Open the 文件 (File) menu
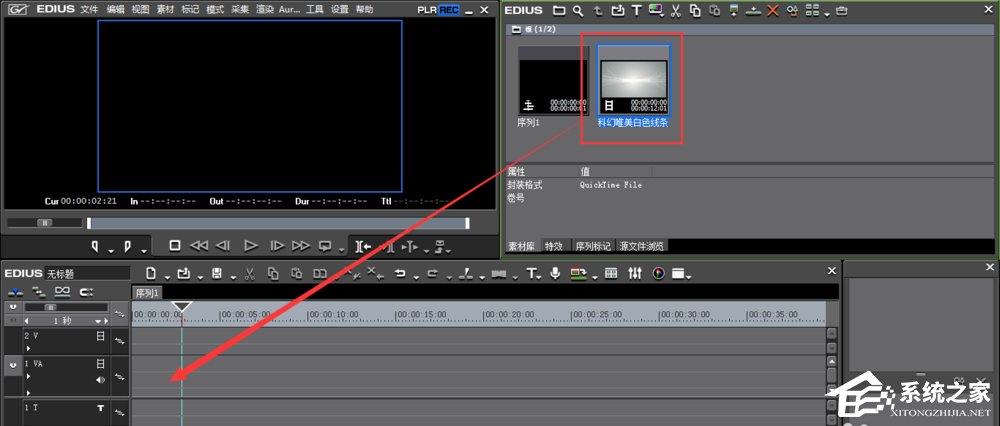The height and width of the screenshot is (426, 1000). pyautogui.click(x=89, y=9)
